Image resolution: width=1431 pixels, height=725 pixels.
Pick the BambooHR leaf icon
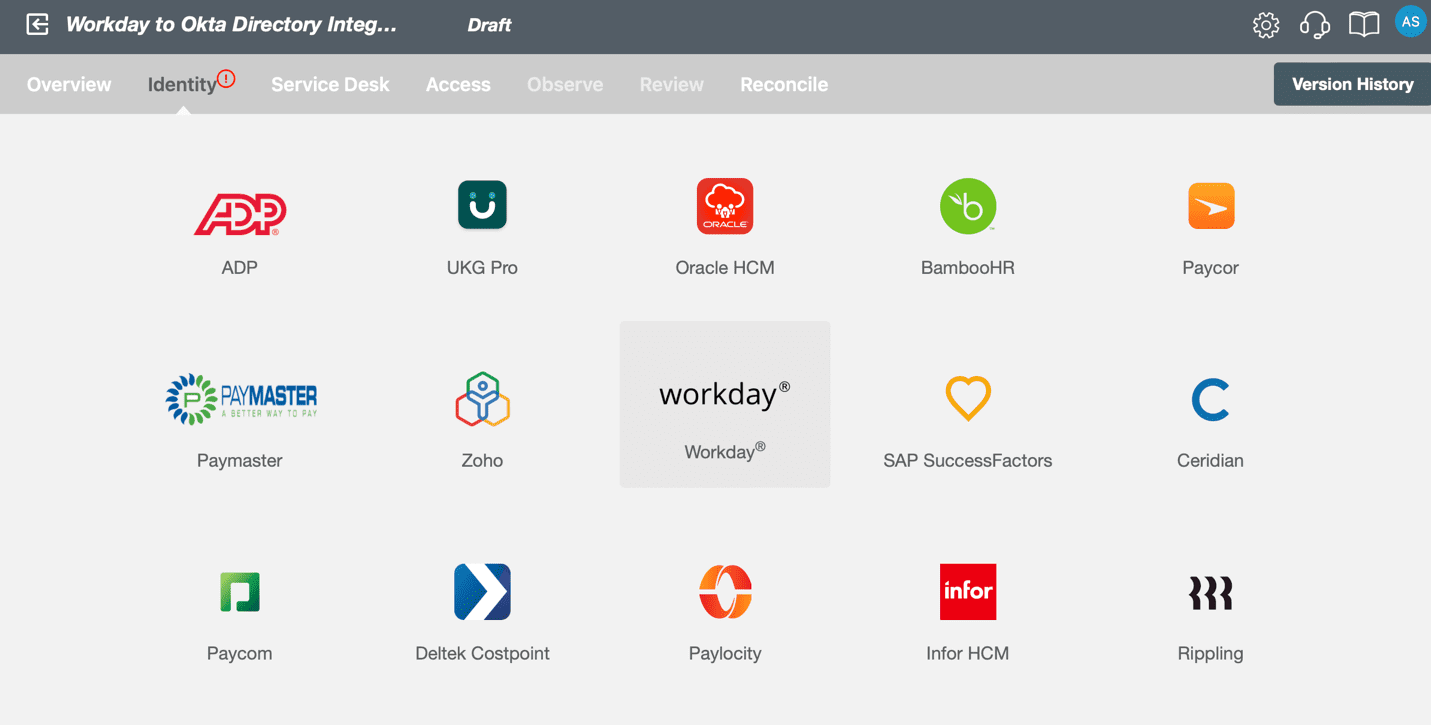click(x=967, y=206)
